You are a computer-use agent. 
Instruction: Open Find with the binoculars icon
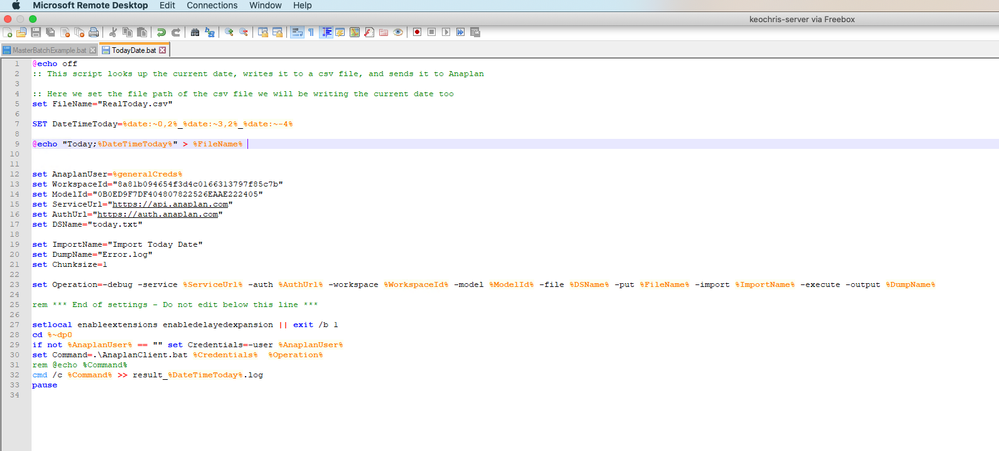pyautogui.click(x=195, y=32)
